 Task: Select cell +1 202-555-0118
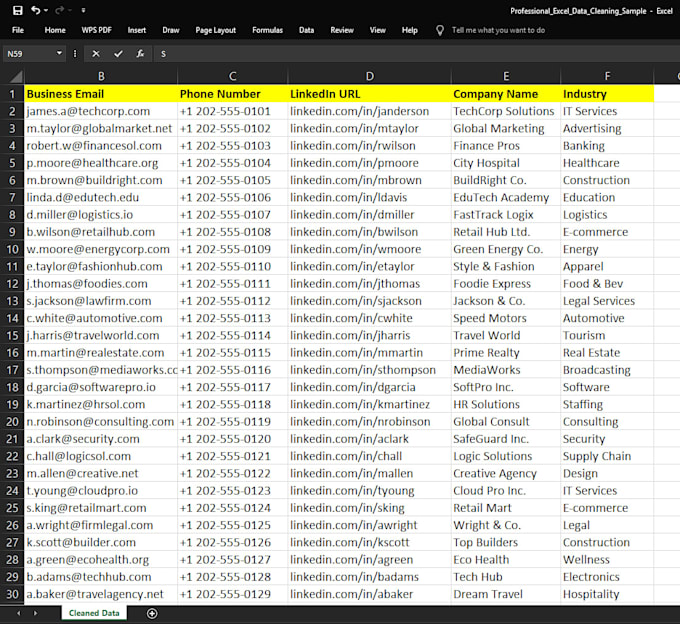232,404
